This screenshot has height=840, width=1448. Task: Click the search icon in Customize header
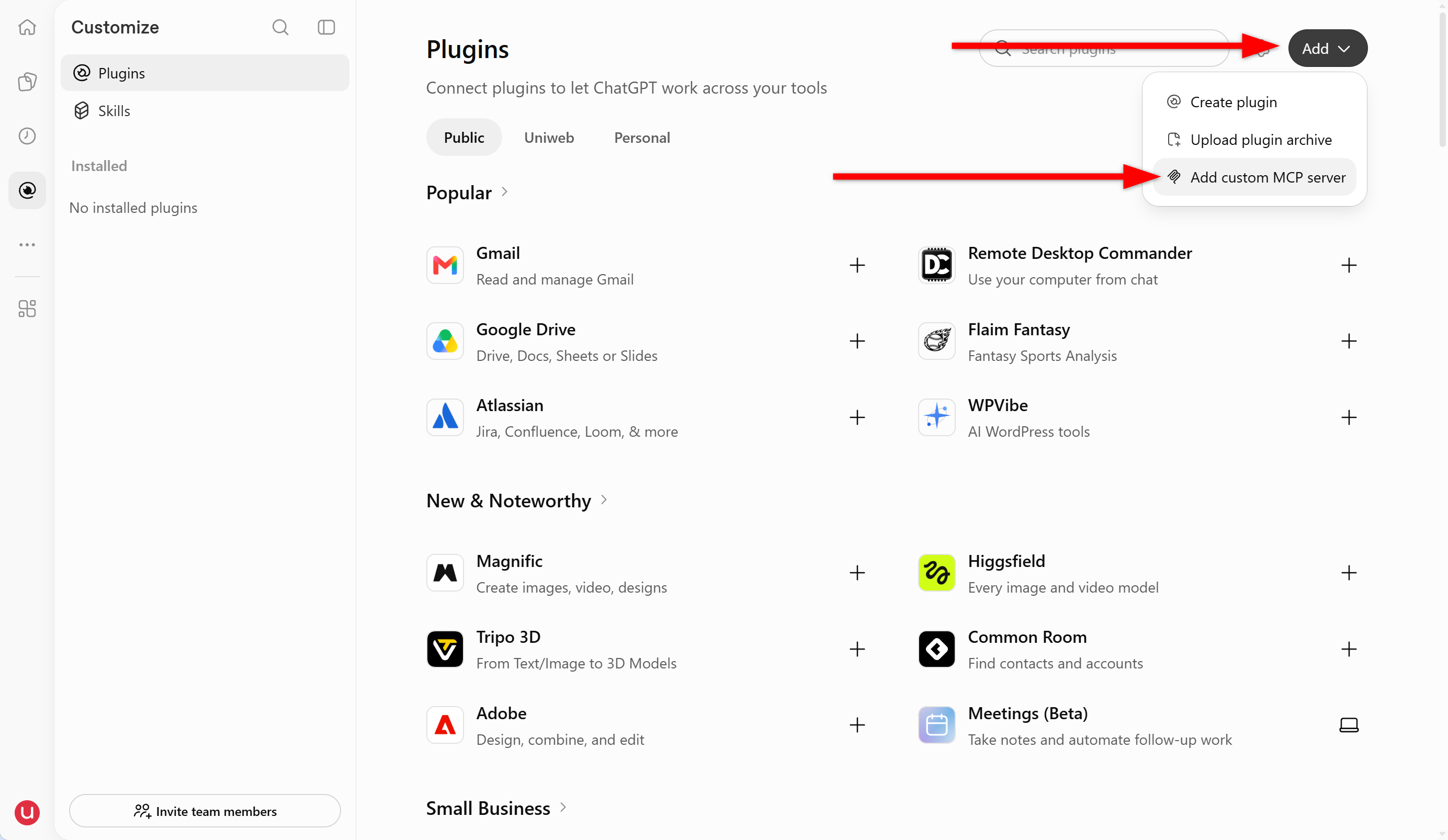click(x=280, y=27)
